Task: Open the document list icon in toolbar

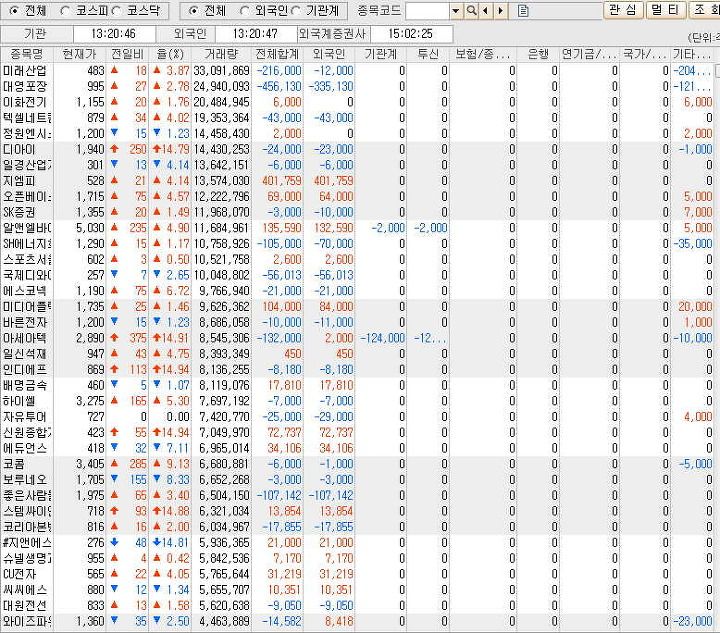Action: pos(523,11)
